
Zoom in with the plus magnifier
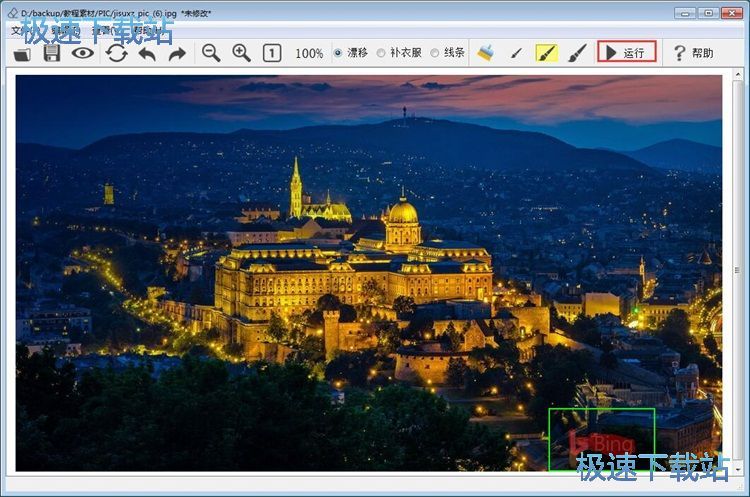pos(241,53)
